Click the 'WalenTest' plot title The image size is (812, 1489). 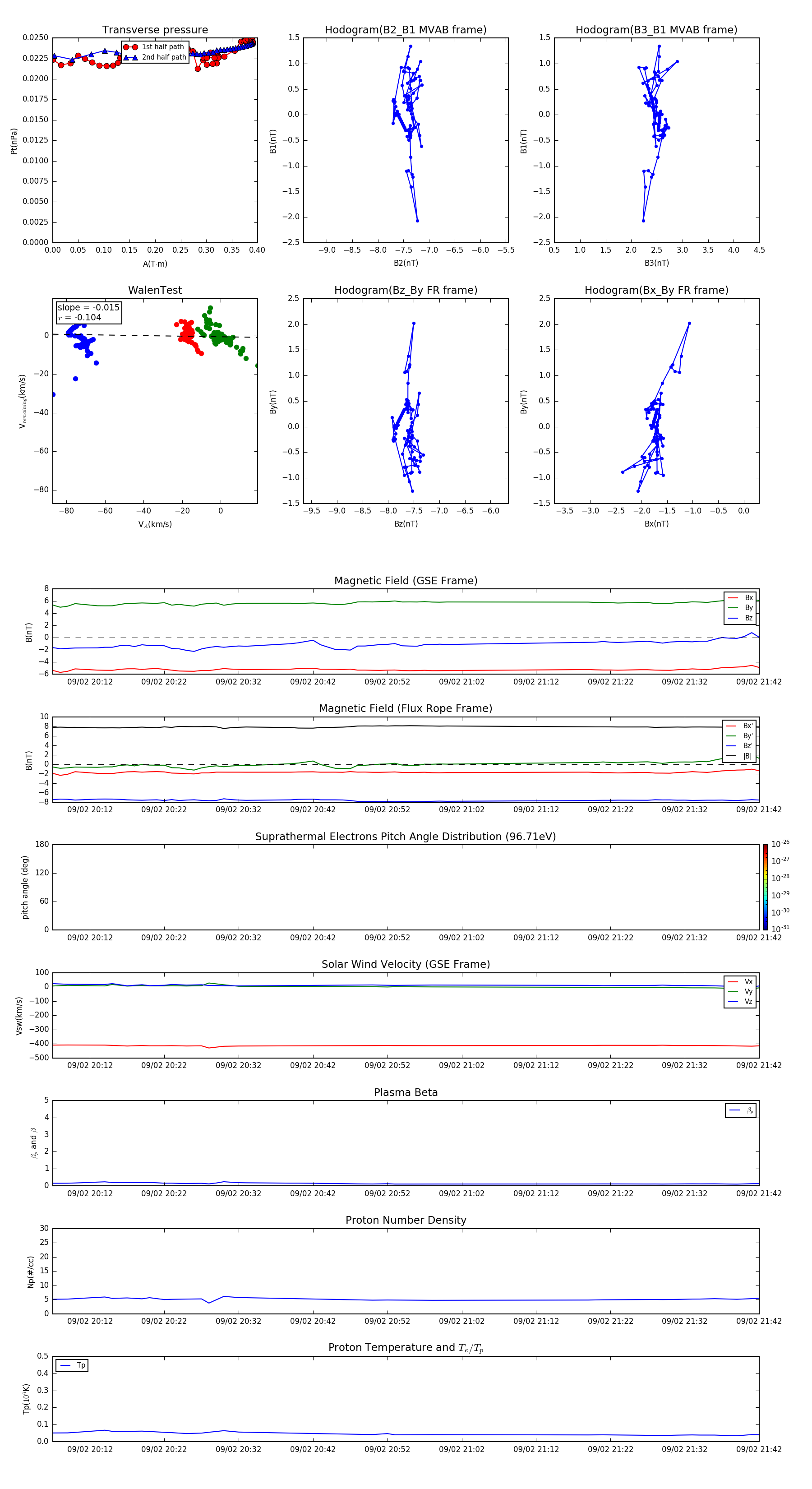(x=155, y=290)
